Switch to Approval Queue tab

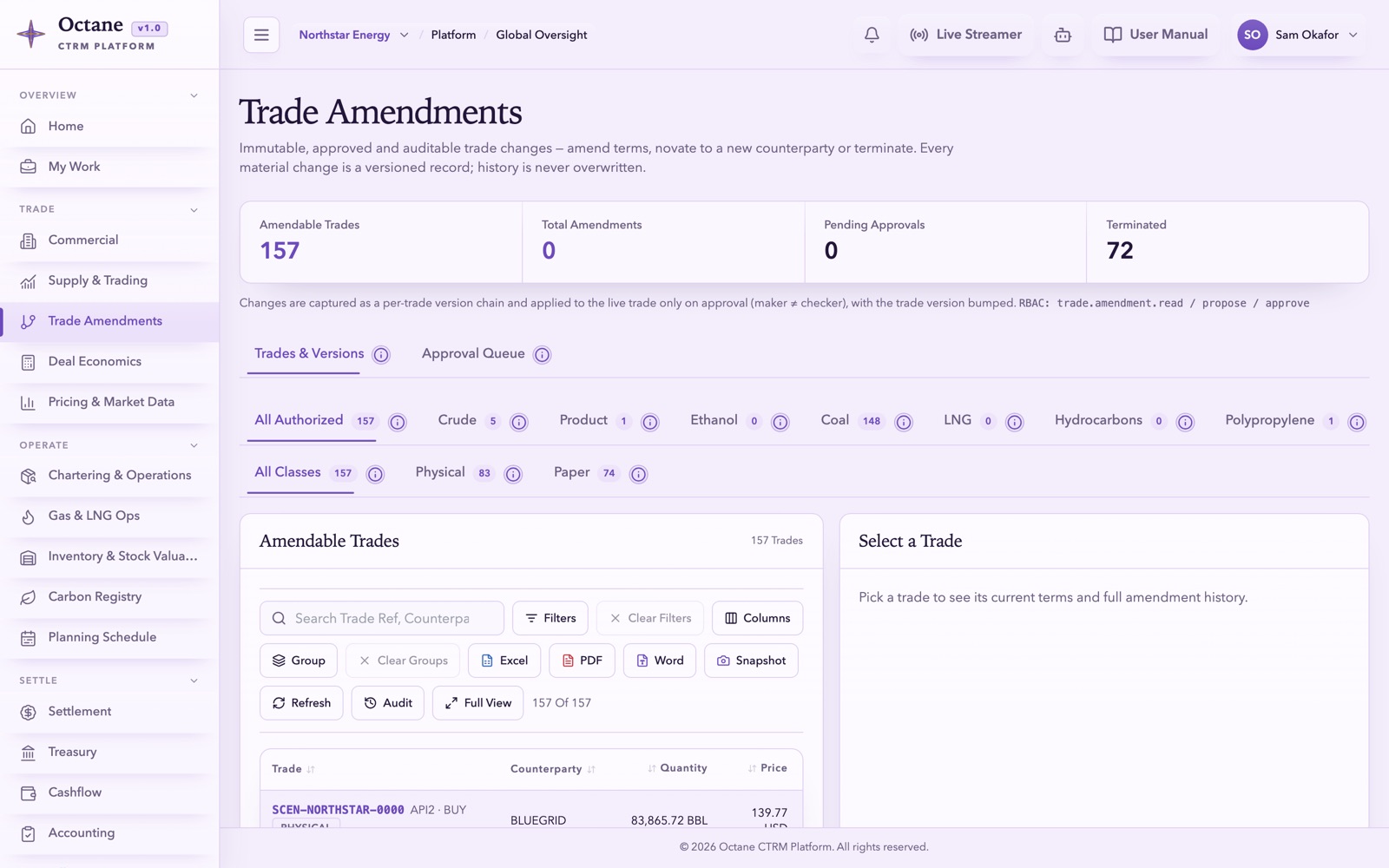(x=473, y=353)
